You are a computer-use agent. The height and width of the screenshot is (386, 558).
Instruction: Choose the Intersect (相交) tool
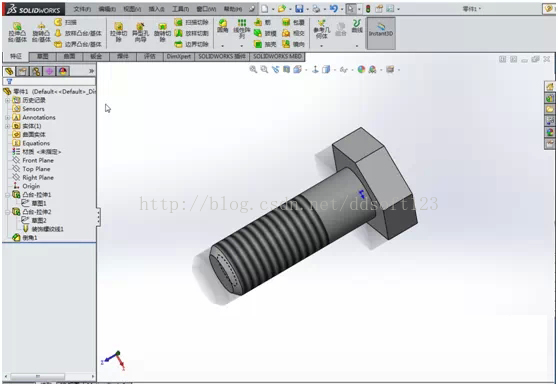pyautogui.click(x=293, y=33)
